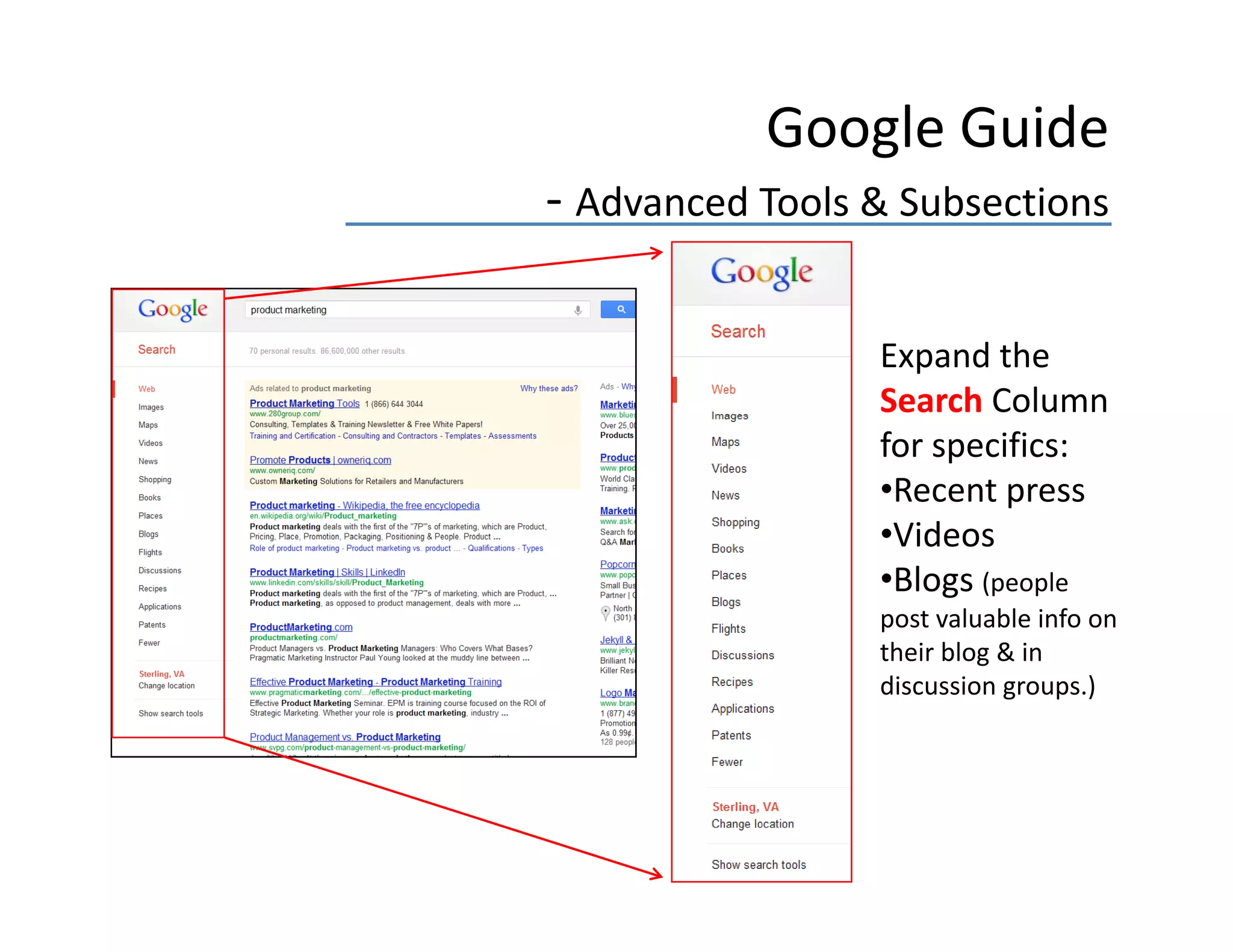Click 'Role of product marketing' sublink
Screen dimensions: 1233x952
294,548
